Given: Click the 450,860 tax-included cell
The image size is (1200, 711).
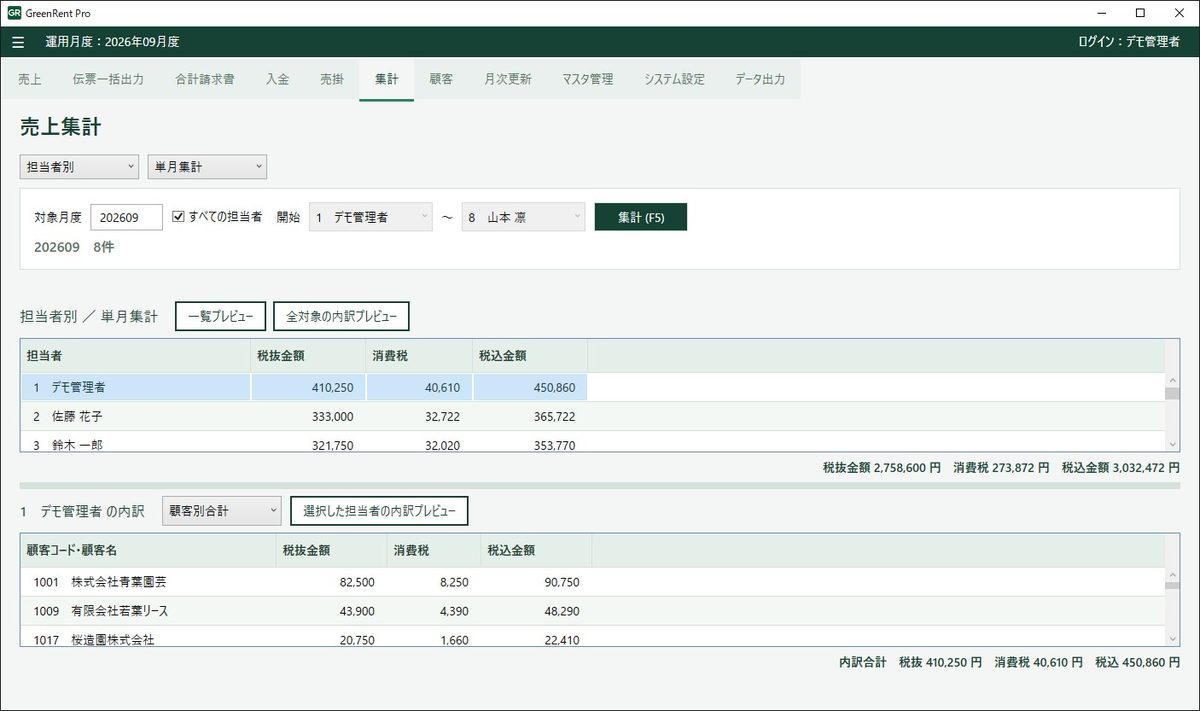Looking at the screenshot, I should (530, 387).
